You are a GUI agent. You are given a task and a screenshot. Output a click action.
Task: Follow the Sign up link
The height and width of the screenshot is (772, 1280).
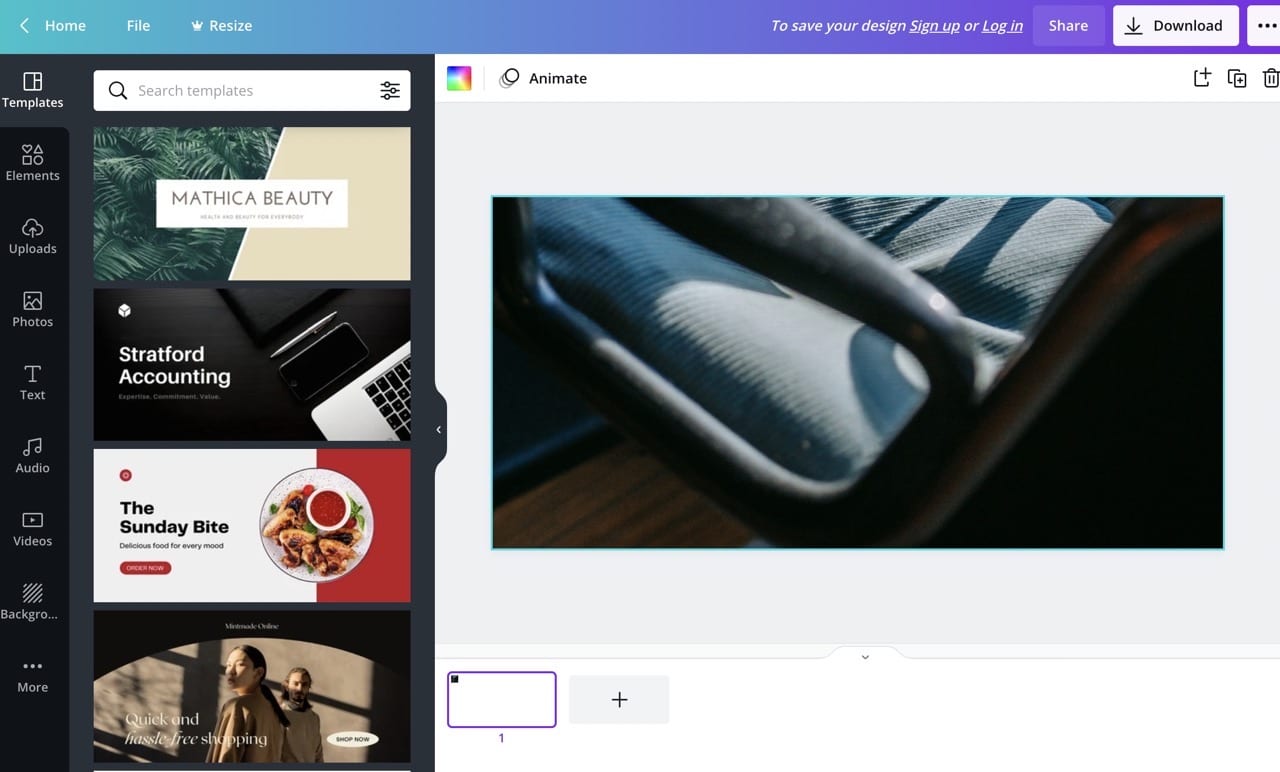(x=934, y=26)
